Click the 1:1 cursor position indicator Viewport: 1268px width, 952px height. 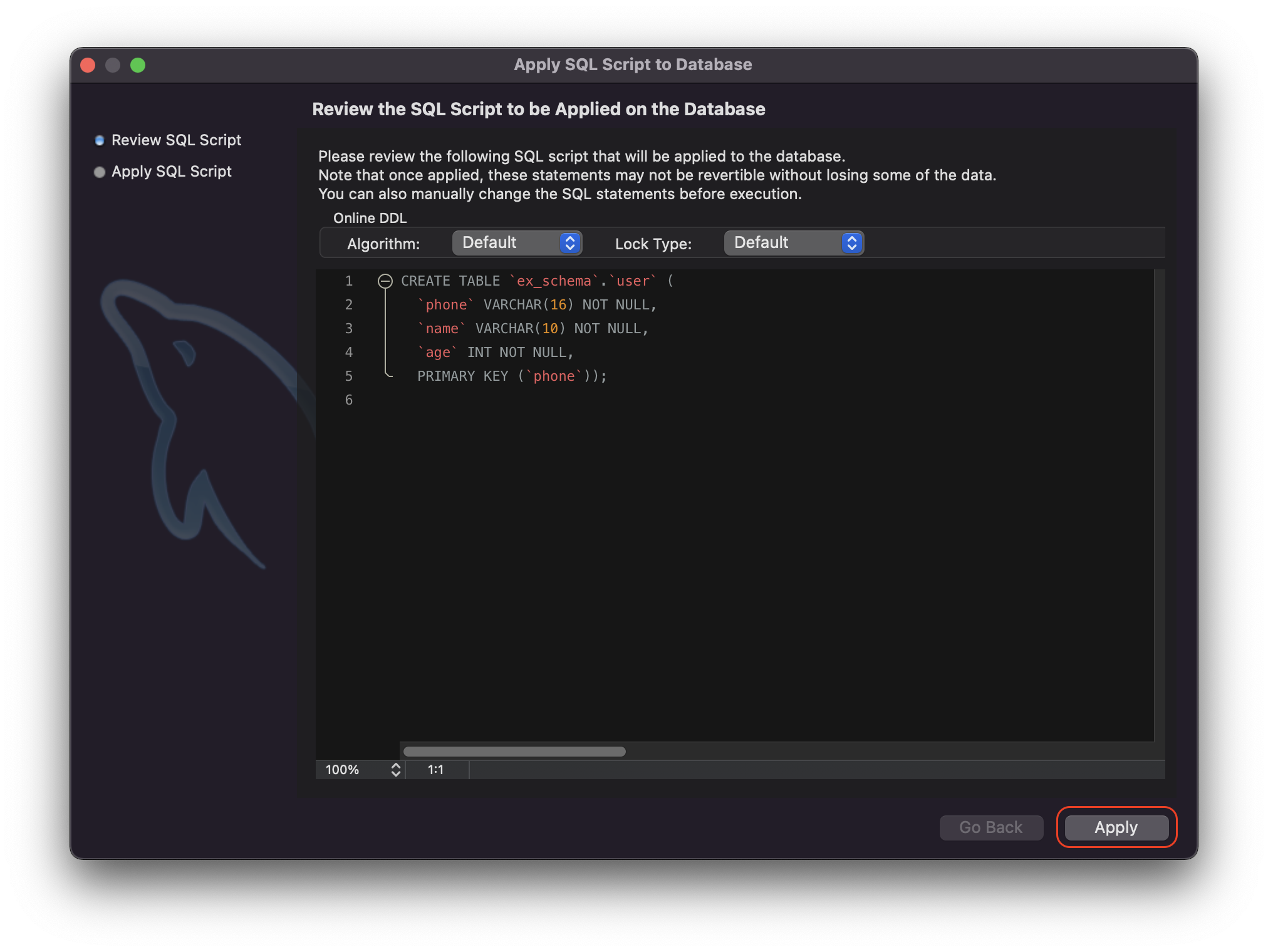pos(436,770)
